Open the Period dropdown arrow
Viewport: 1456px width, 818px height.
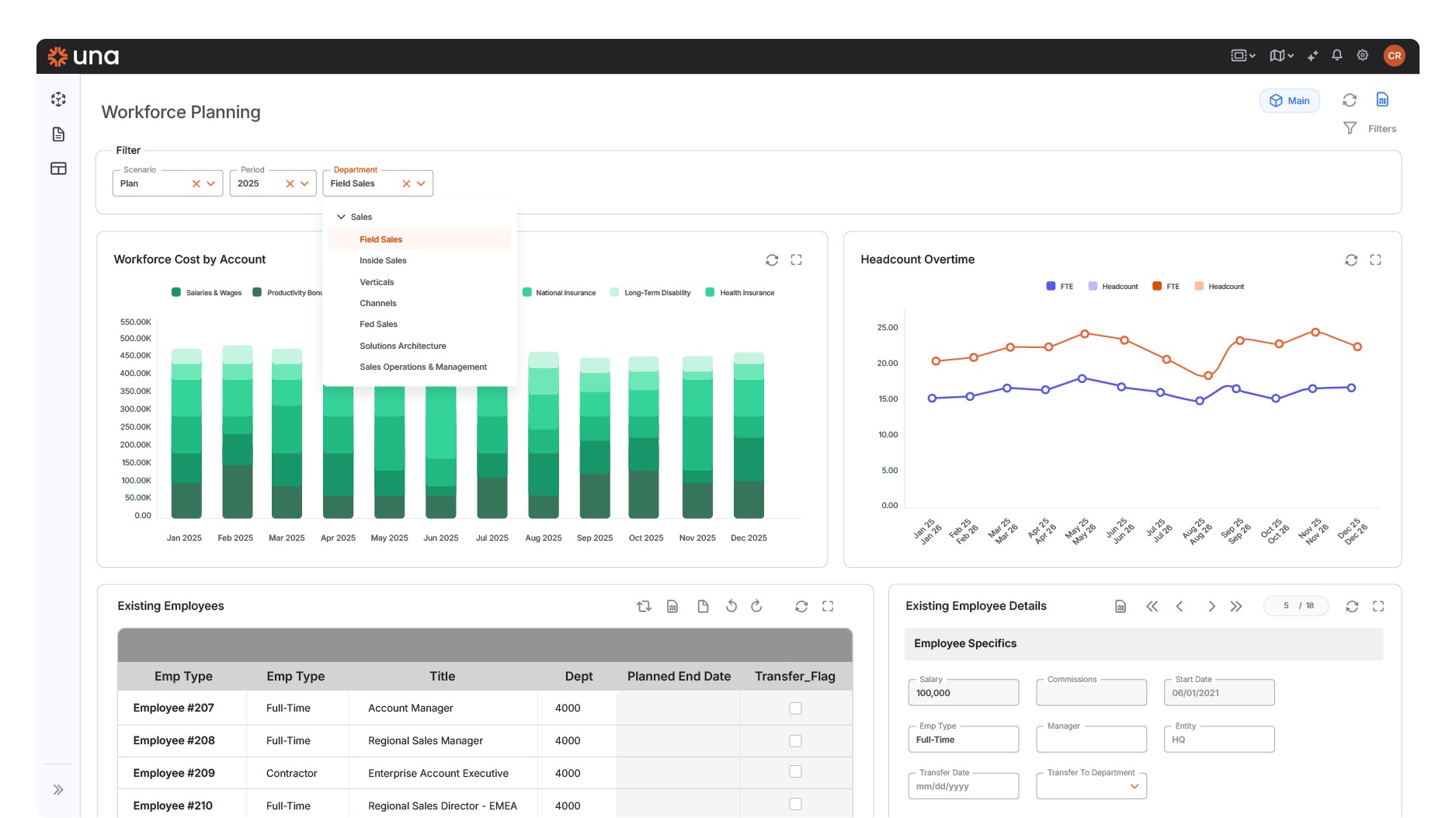(x=304, y=184)
